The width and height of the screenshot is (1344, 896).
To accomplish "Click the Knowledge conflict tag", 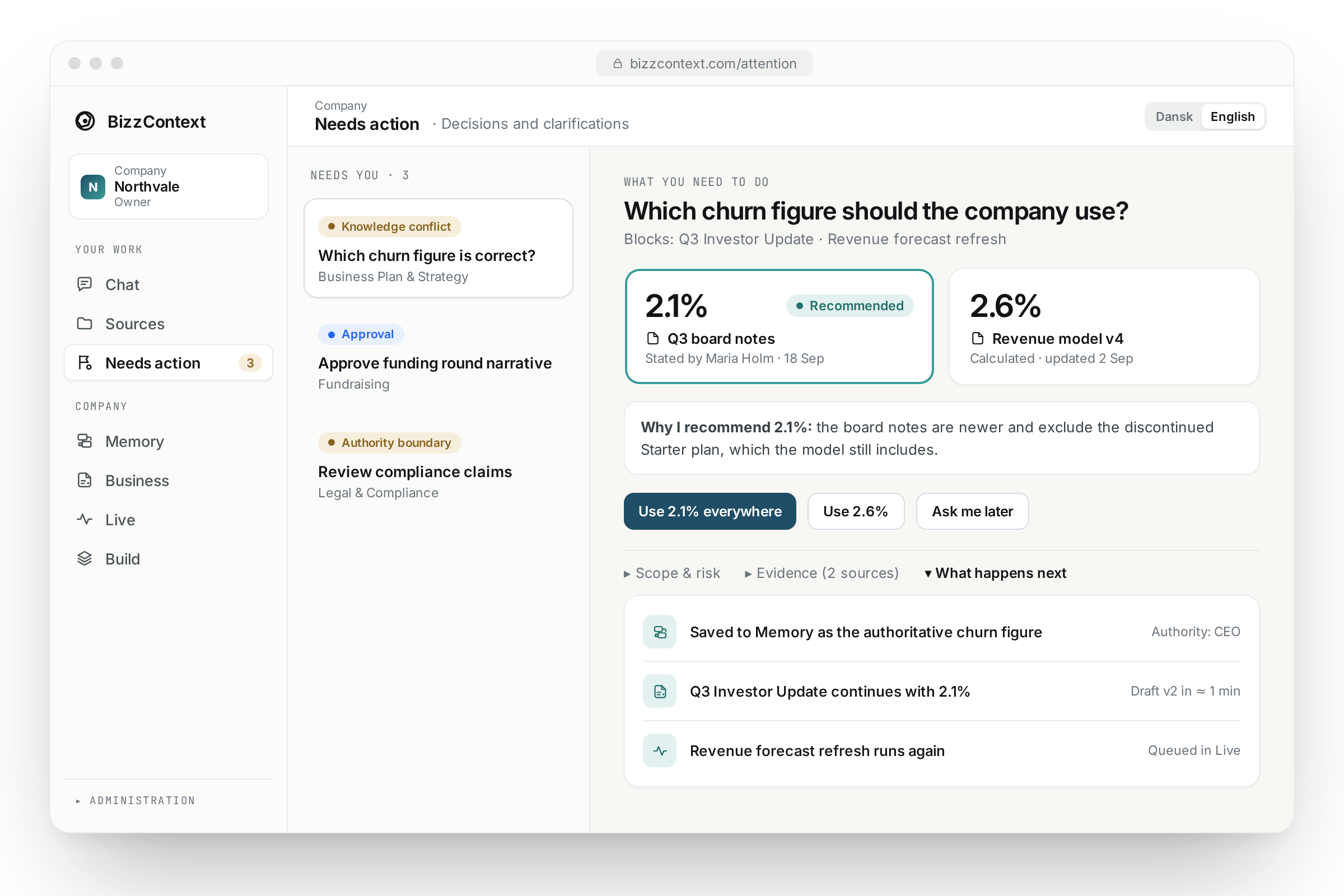I will [390, 226].
